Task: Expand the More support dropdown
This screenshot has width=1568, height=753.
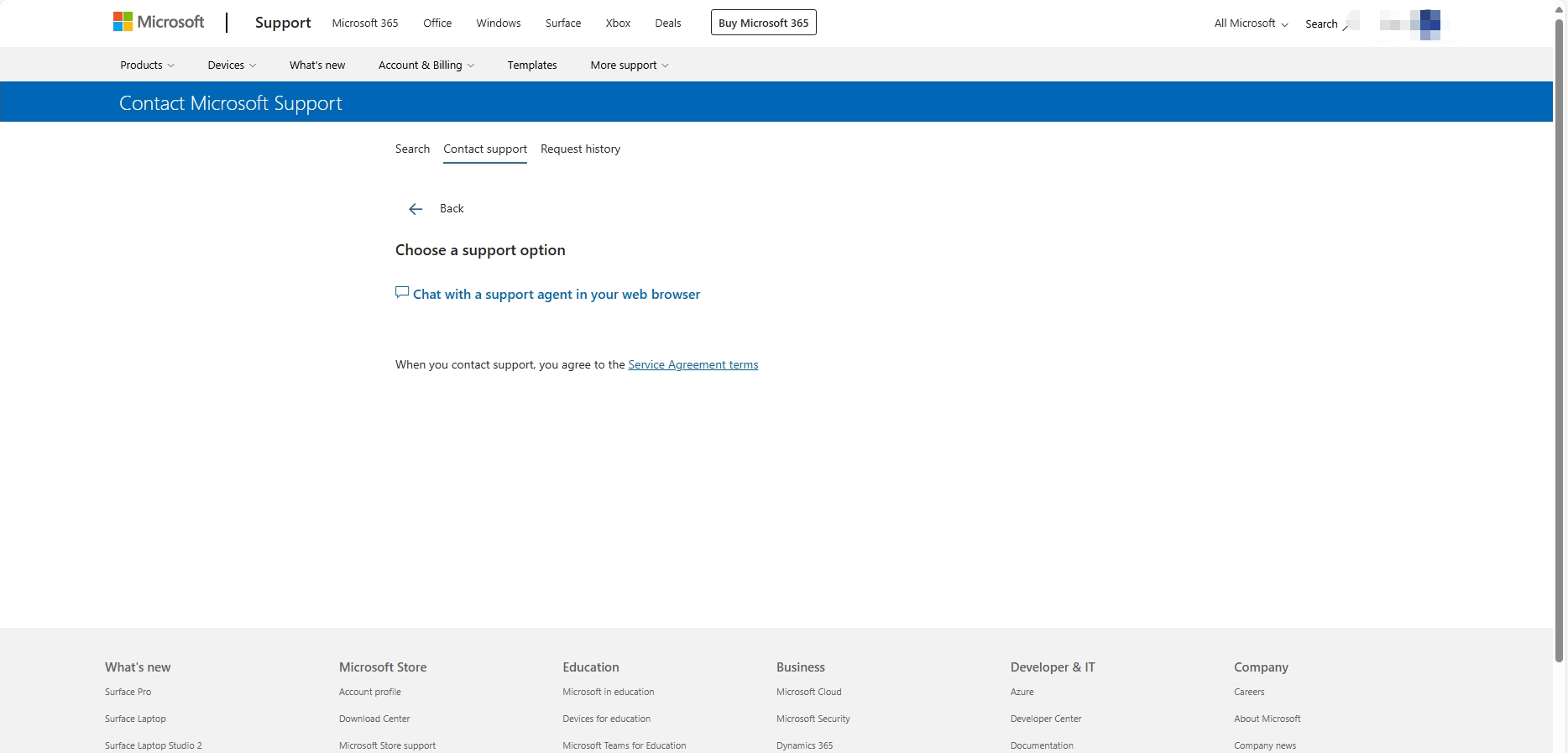Action: (x=630, y=65)
